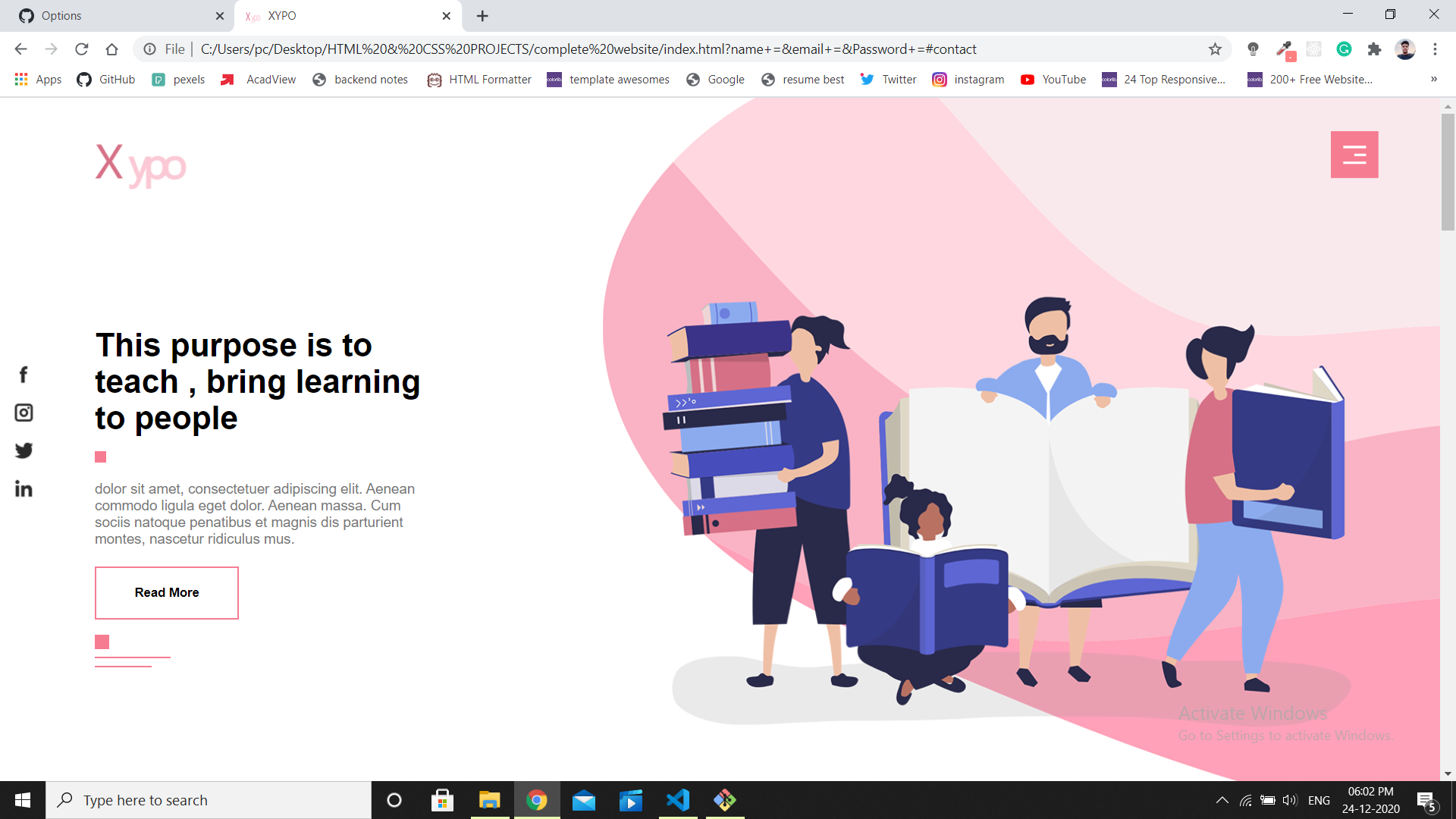Open the LinkedIn sidebar icon

[24, 489]
